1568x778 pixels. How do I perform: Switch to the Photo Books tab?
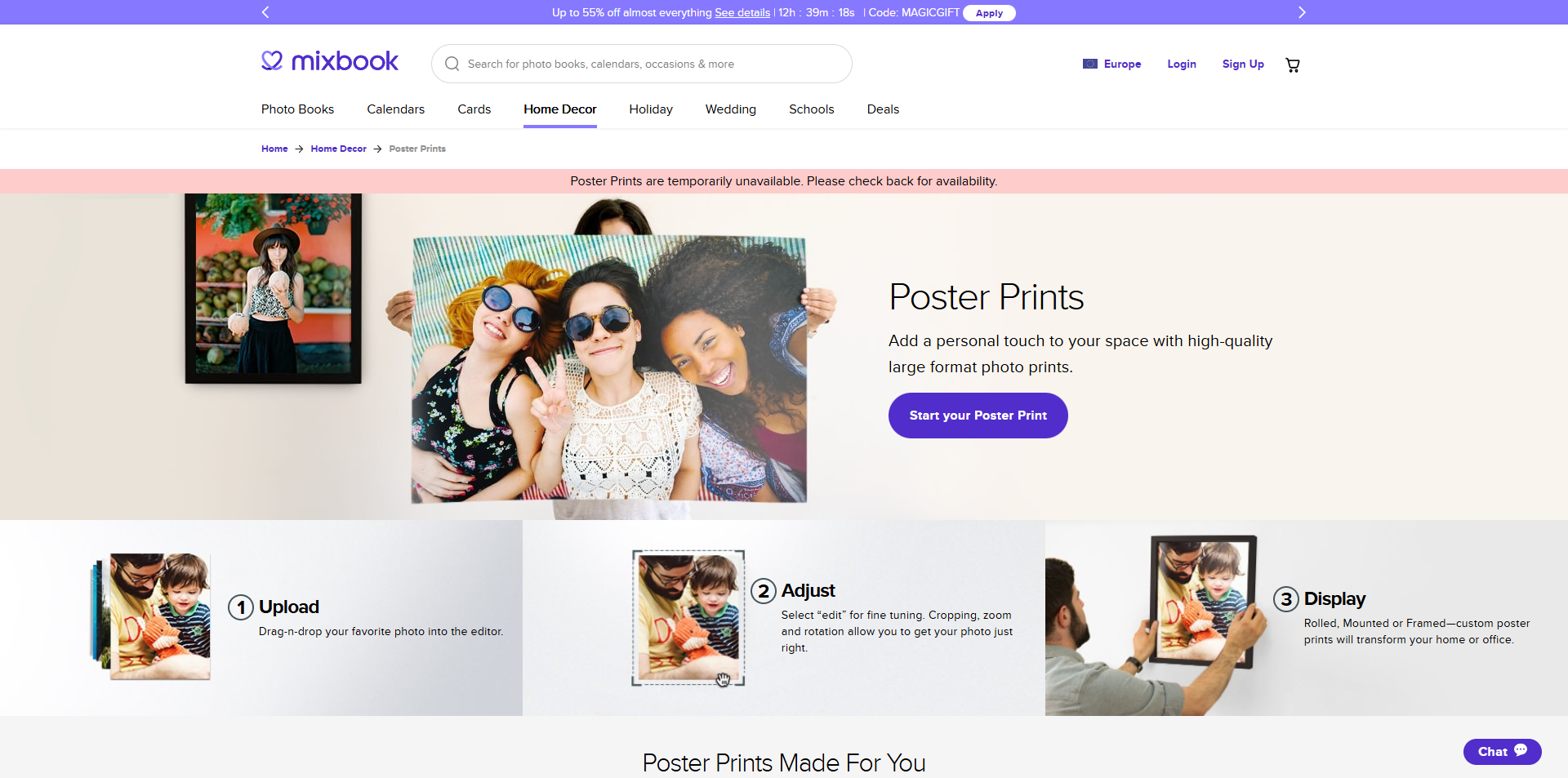click(297, 109)
